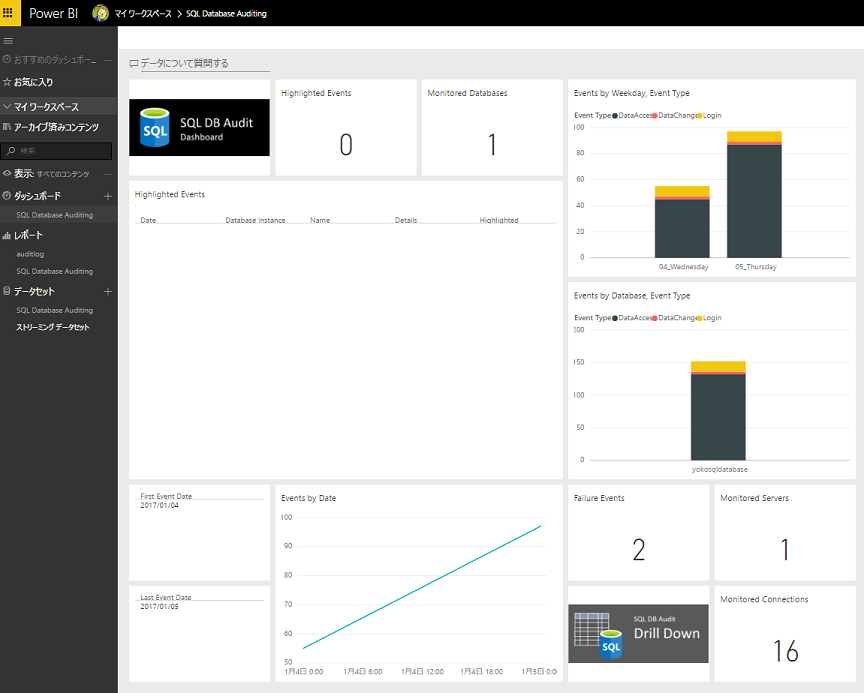Go to マイ ワークスペース breadcrumb link
This screenshot has height=693, width=864.
(x=143, y=13)
